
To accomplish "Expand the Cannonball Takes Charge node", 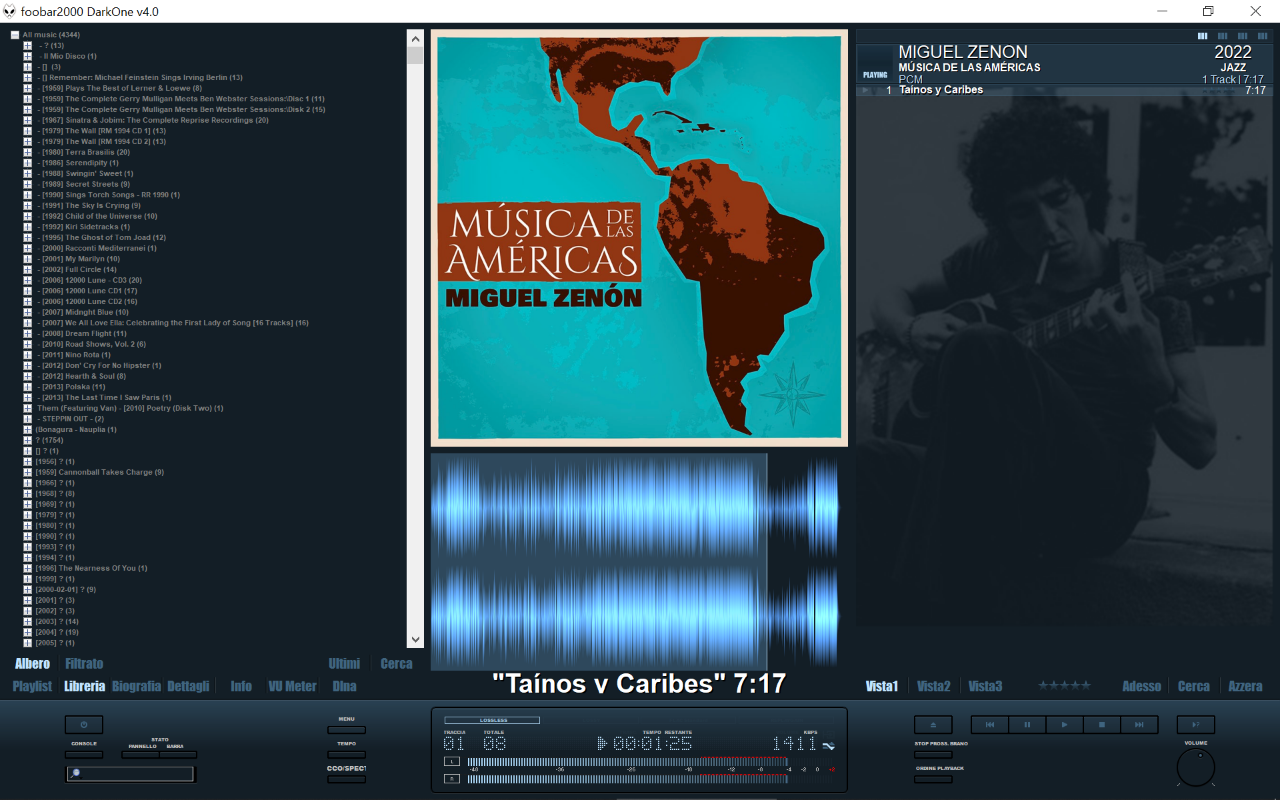I will pyautogui.click(x=28, y=472).
